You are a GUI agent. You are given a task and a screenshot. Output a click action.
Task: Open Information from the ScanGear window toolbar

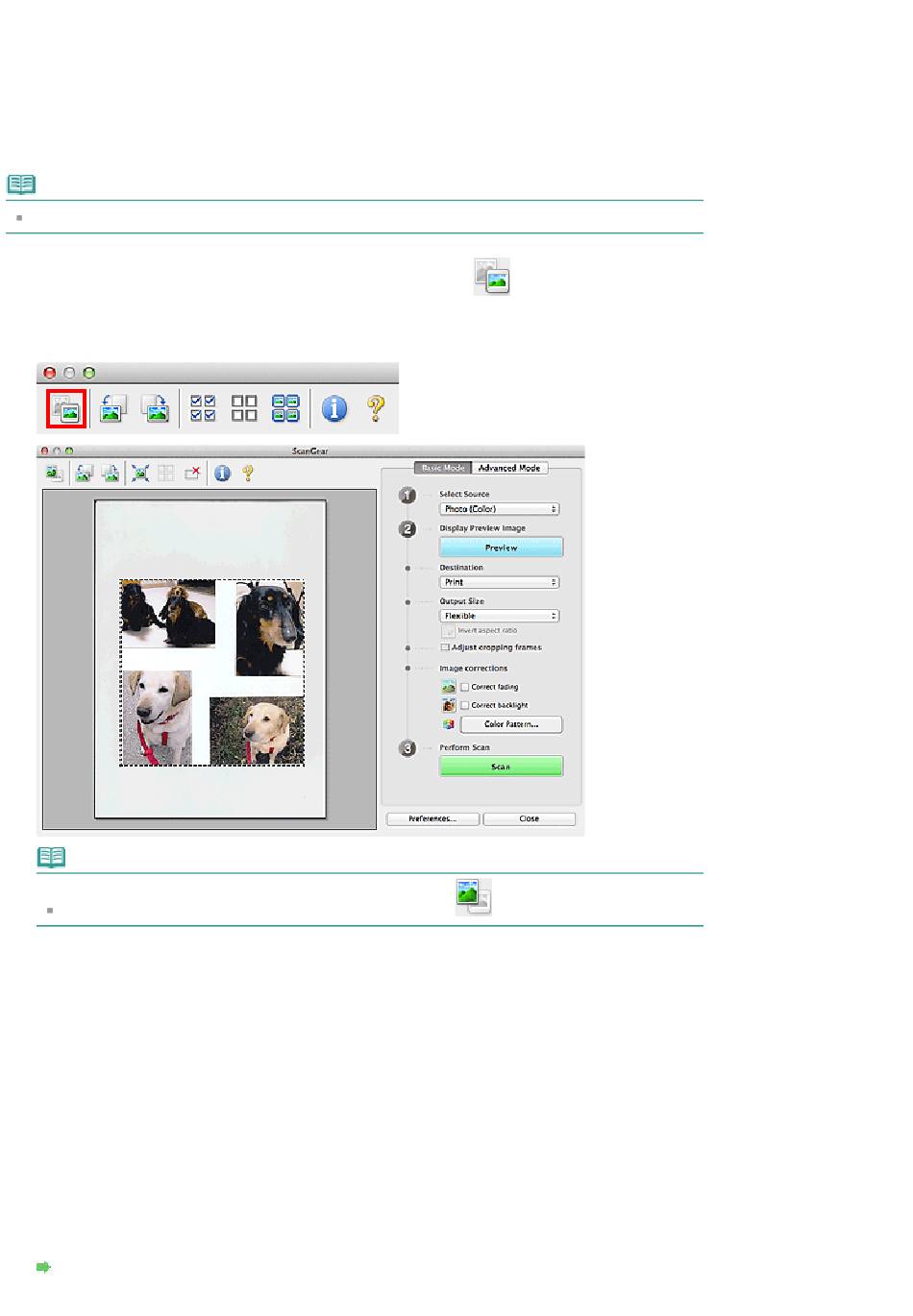click(x=222, y=473)
